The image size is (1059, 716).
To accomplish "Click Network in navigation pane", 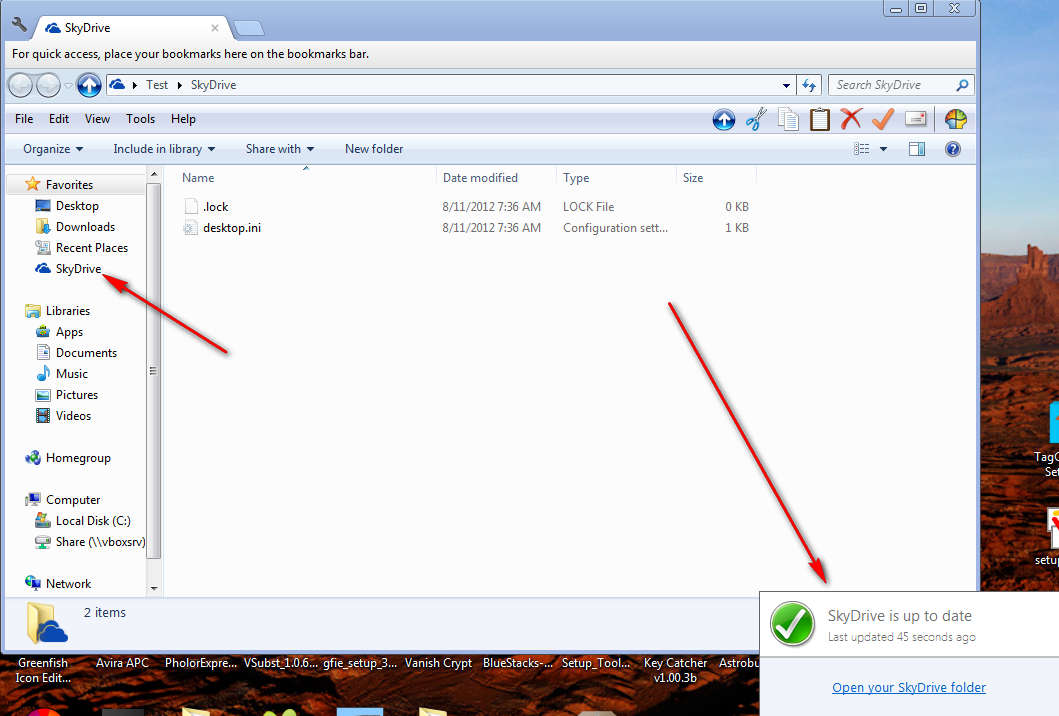I will [x=68, y=583].
